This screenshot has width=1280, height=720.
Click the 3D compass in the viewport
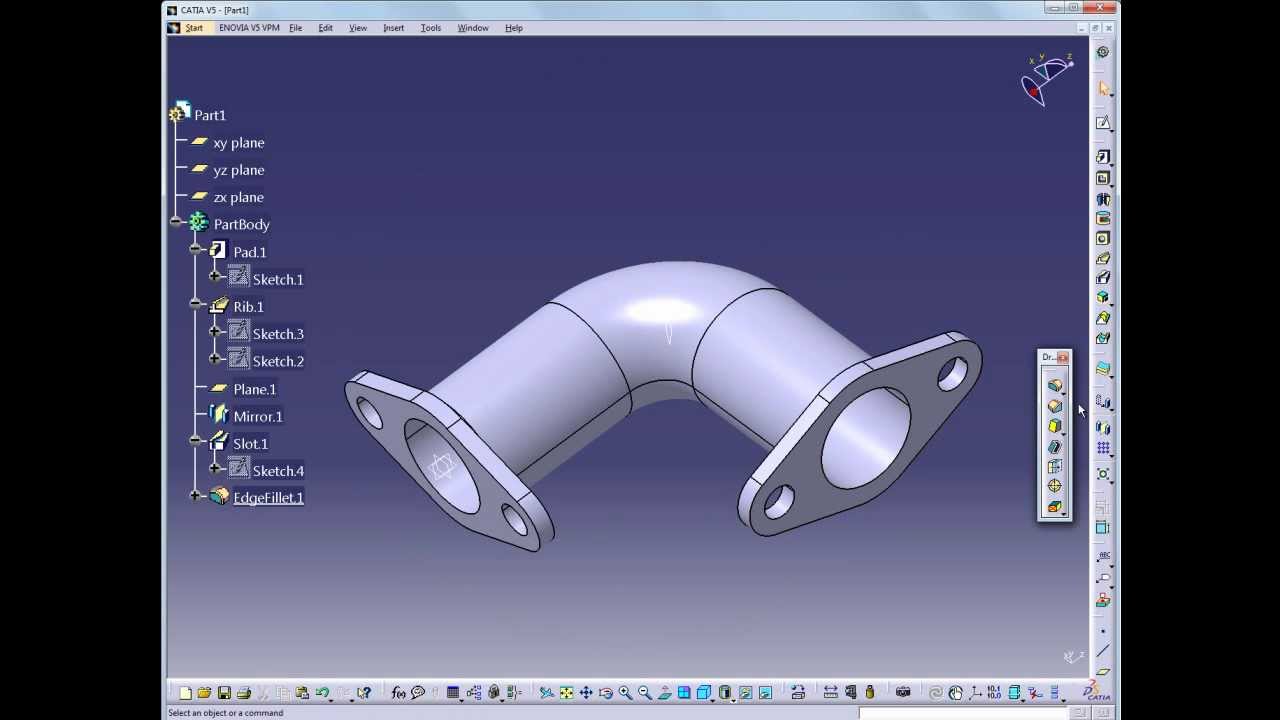(x=1046, y=78)
